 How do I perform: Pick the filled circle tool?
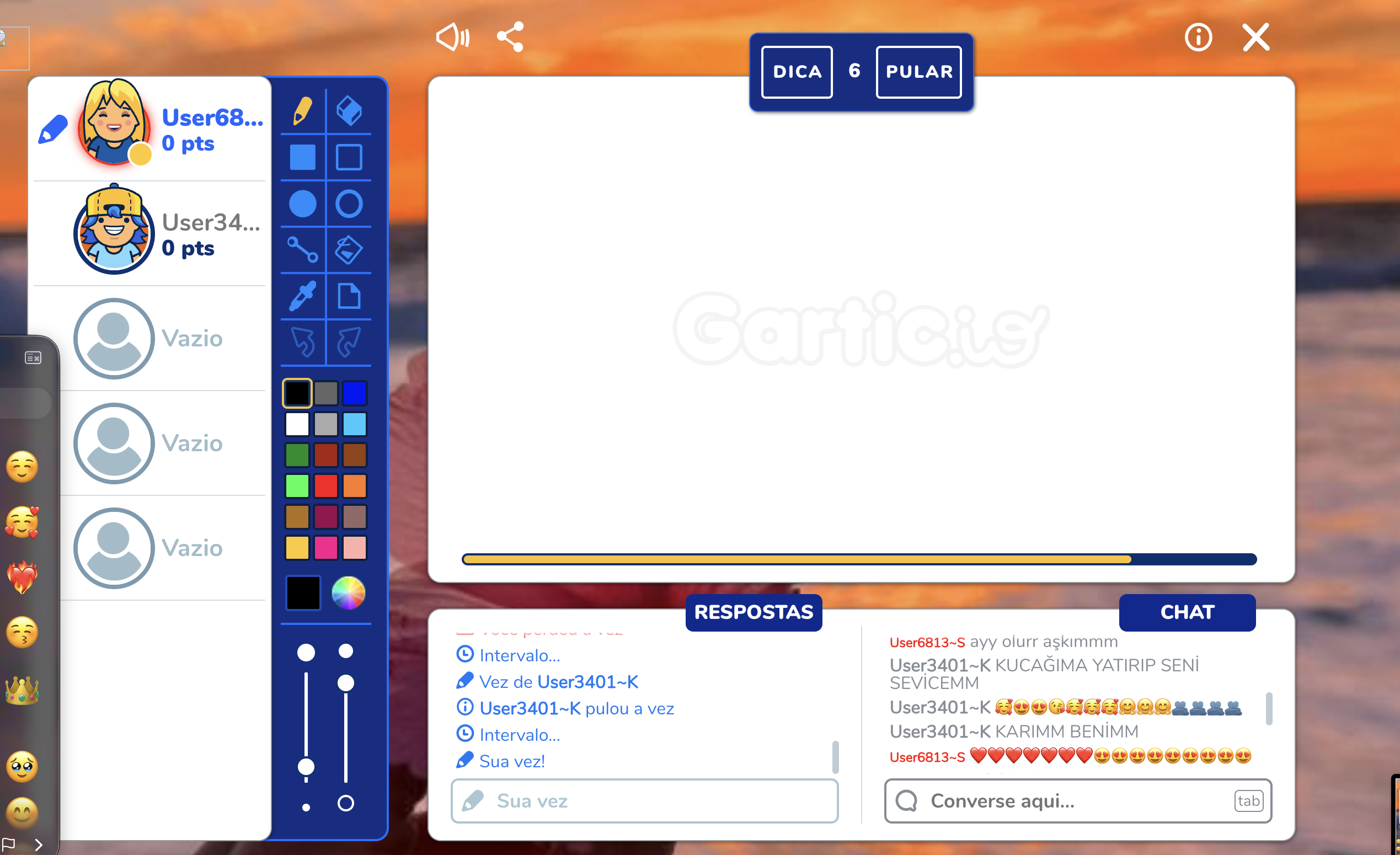click(x=303, y=204)
